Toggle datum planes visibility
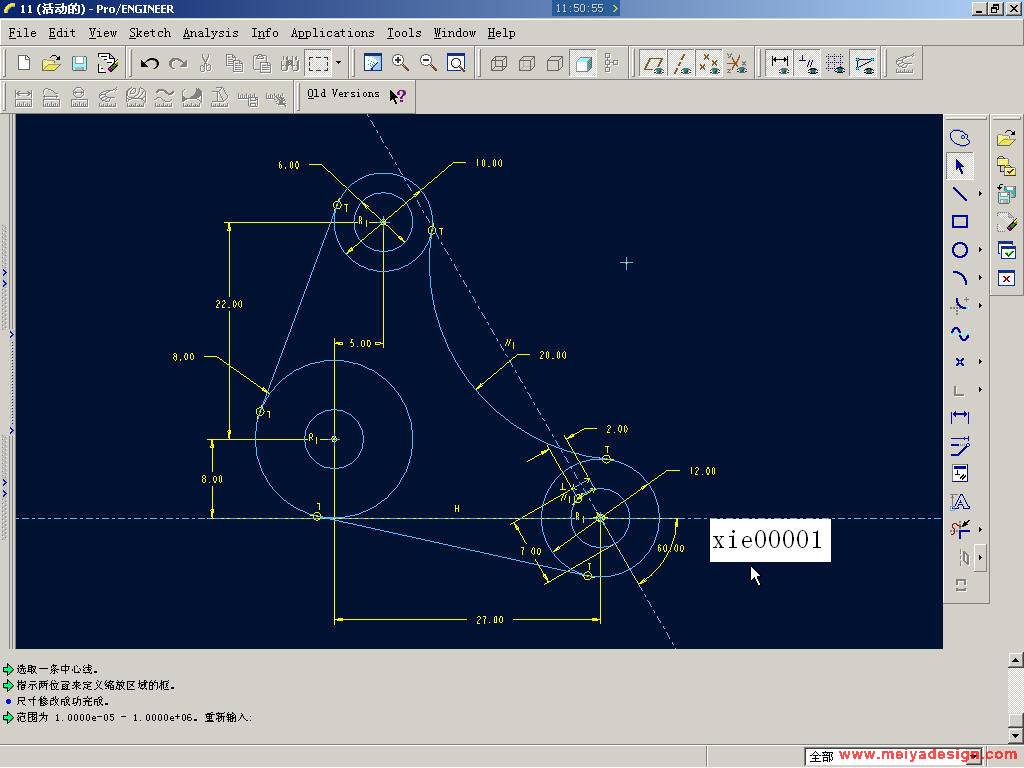The image size is (1024, 768). click(x=654, y=63)
